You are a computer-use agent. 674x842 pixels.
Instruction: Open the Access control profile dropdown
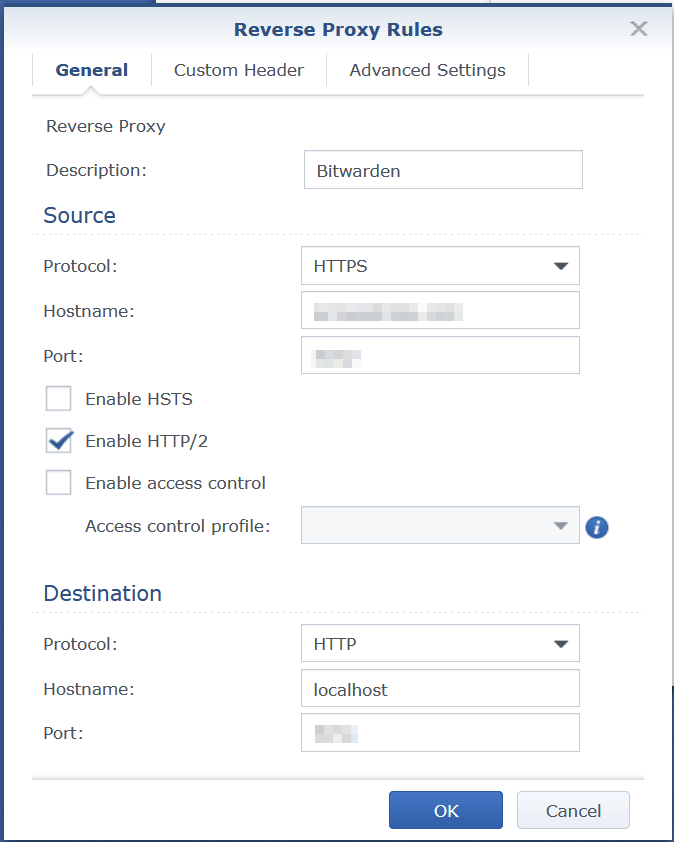(440, 525)
